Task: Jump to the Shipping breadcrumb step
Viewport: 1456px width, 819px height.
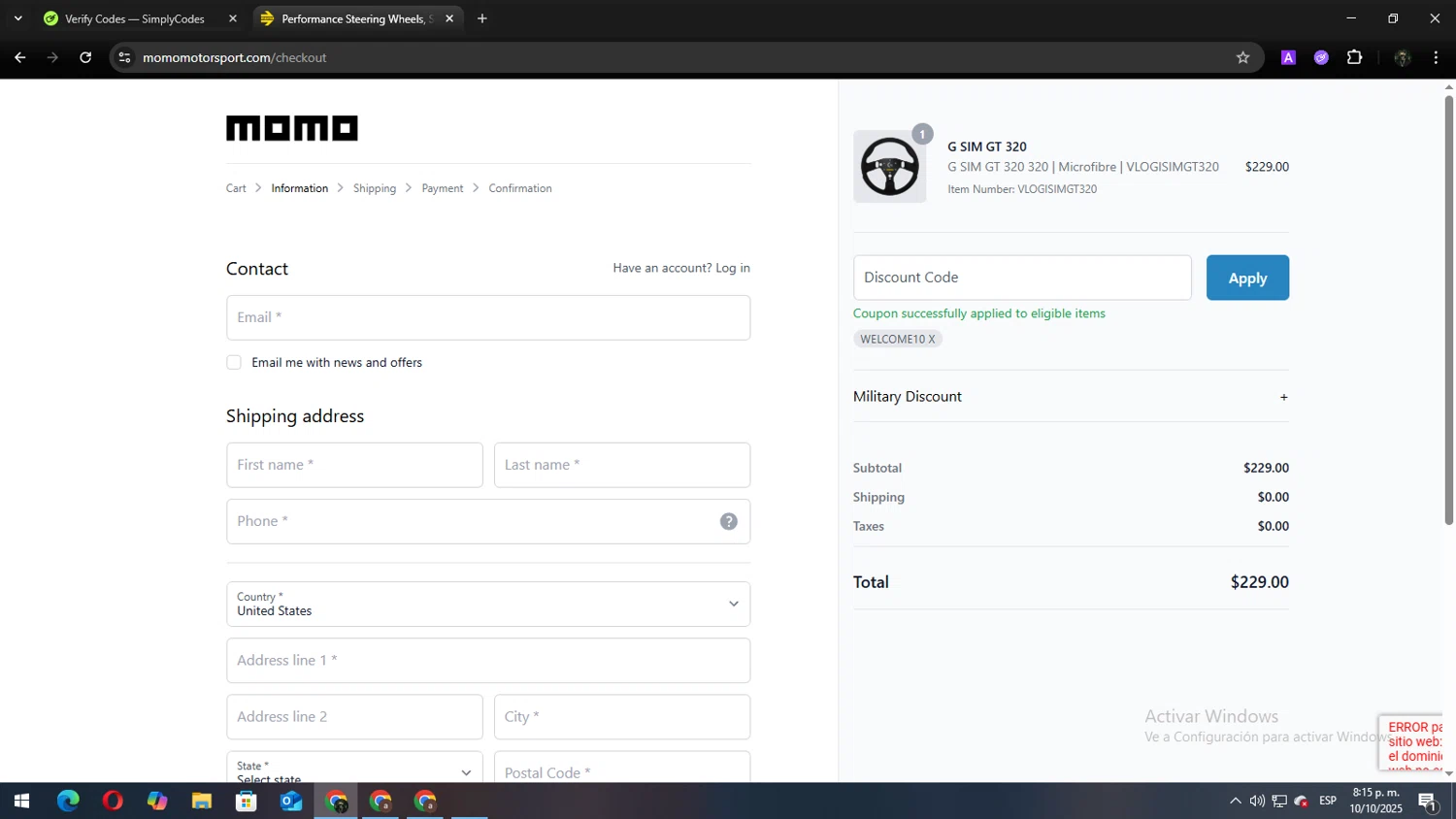Action: [375, 188]
